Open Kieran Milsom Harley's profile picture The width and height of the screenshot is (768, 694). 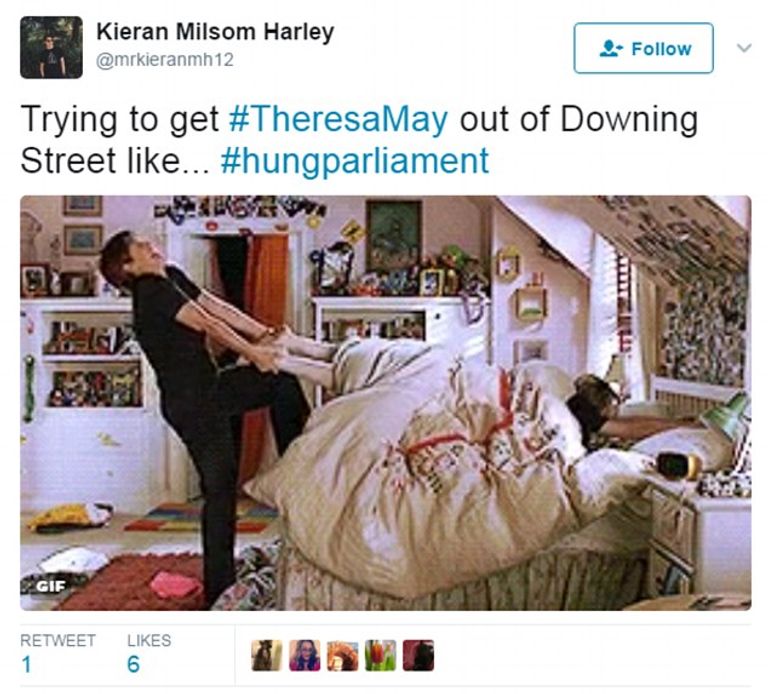click(51, 48)
